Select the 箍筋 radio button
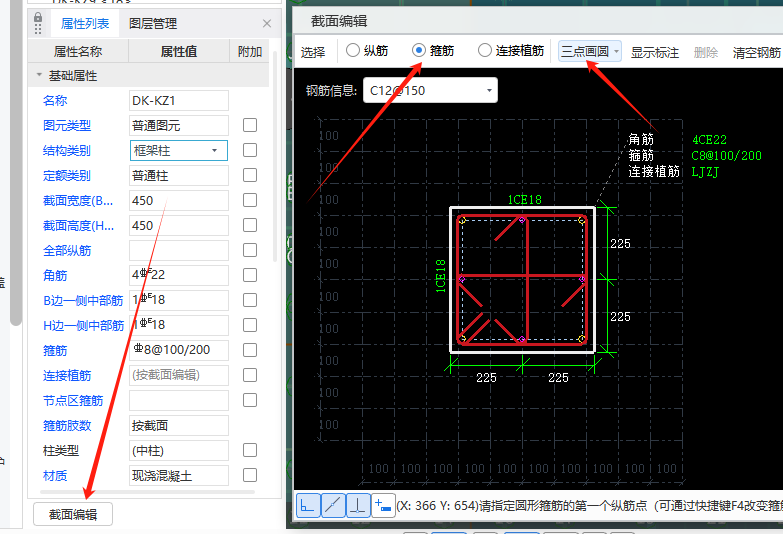Screen dimensions: 783x534 click(x=419, y=50)
